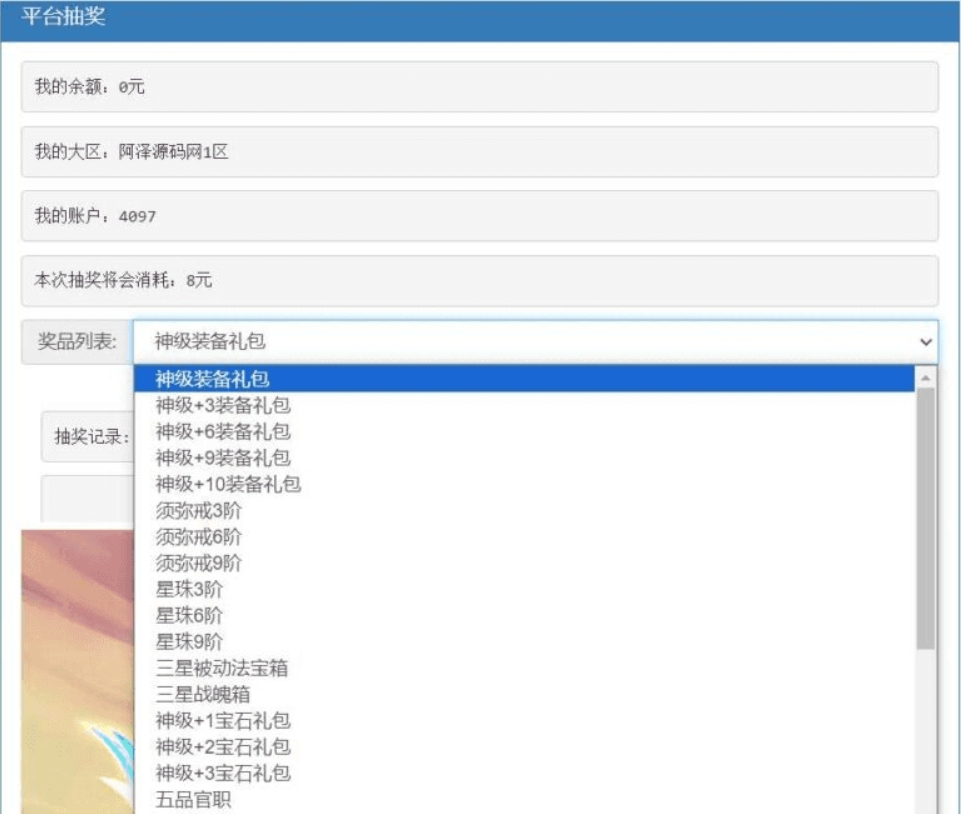Select the 神级+6装备礼包 option
The image size is (961, 814).
click(x=223, y=431)
